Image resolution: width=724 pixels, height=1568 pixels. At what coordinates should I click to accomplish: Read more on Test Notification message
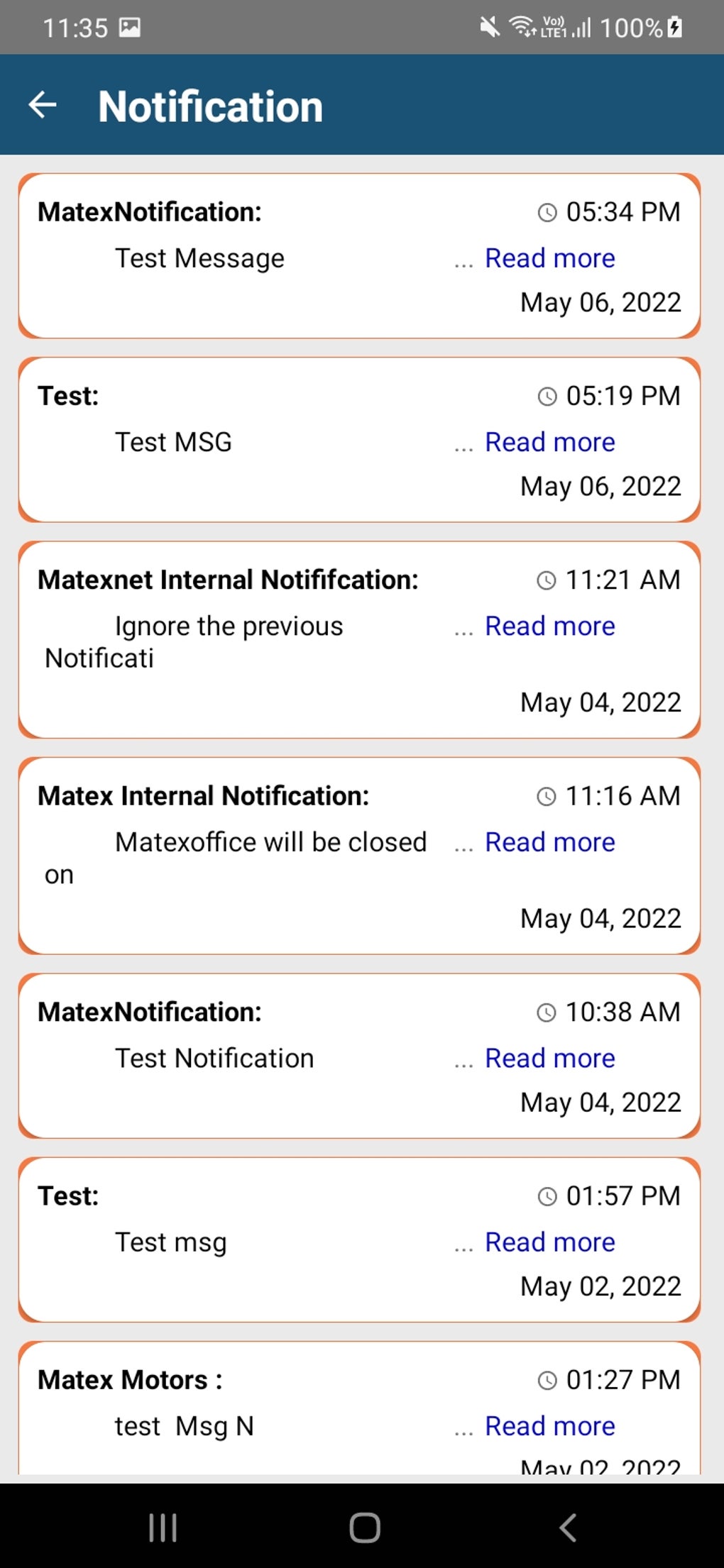549,1059
